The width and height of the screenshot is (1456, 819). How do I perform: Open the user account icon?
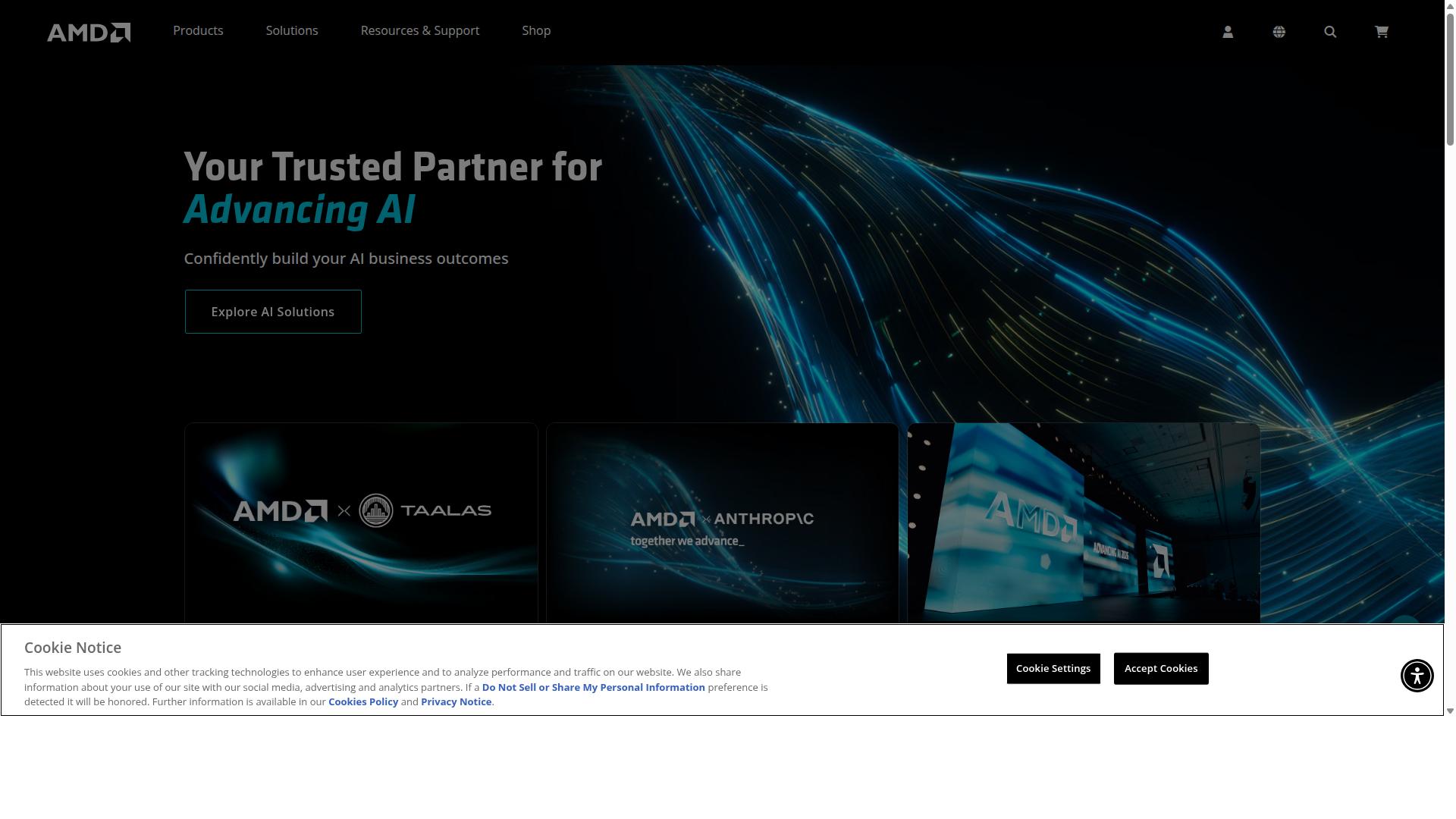coord(1228,32)
